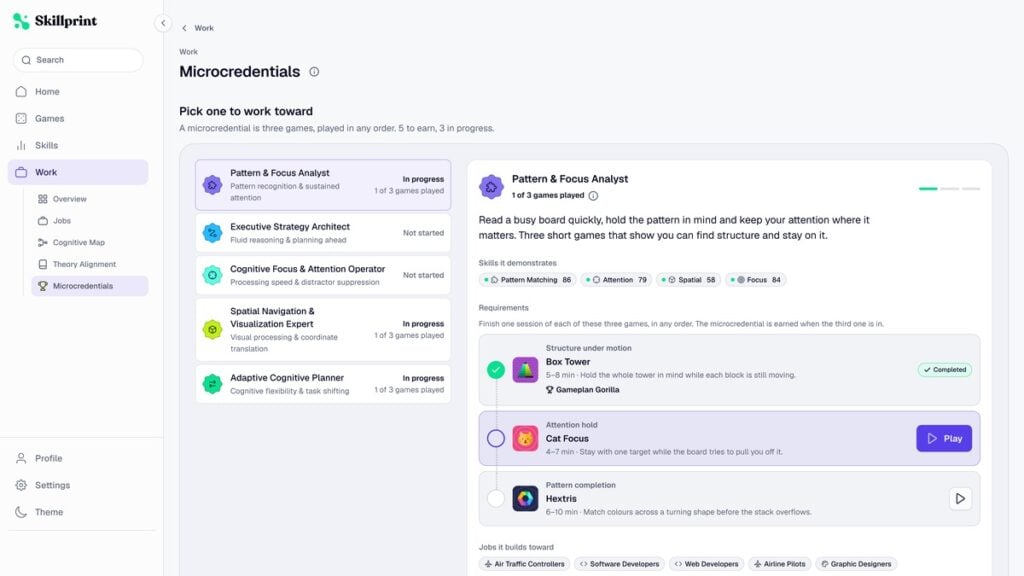Open the Executive Strategy Architect credential icon
This screenshot has height=576, width=1024.
tap(212, 232)
